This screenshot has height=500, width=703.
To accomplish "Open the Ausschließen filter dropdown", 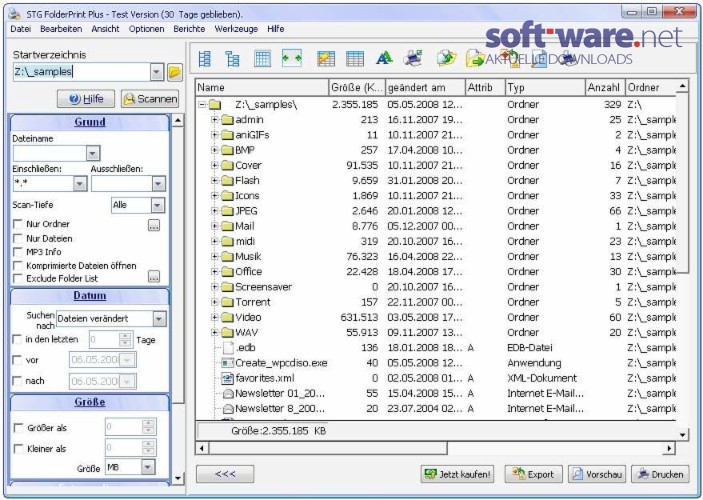I will coord(158,183).
